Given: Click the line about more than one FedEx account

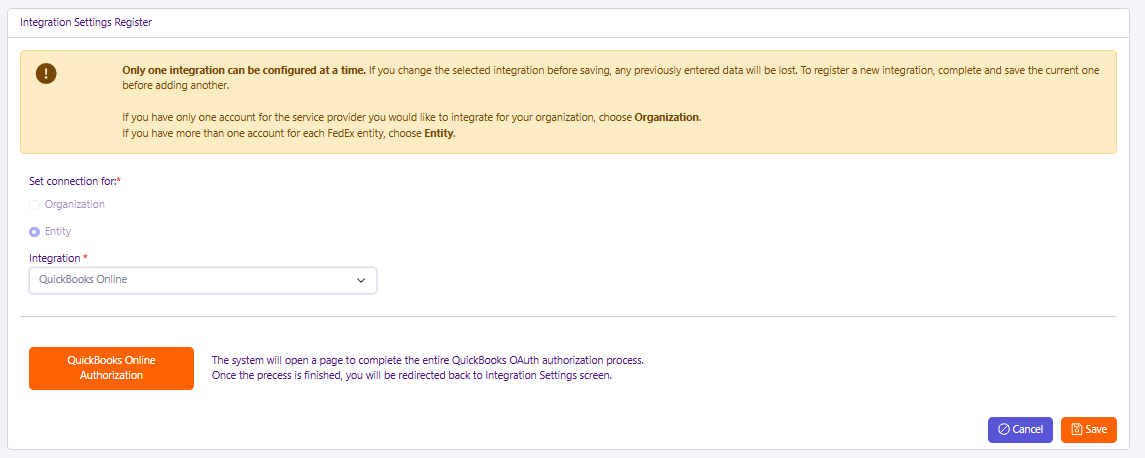Looking at the screenshot, I should (x=288, y=134).
